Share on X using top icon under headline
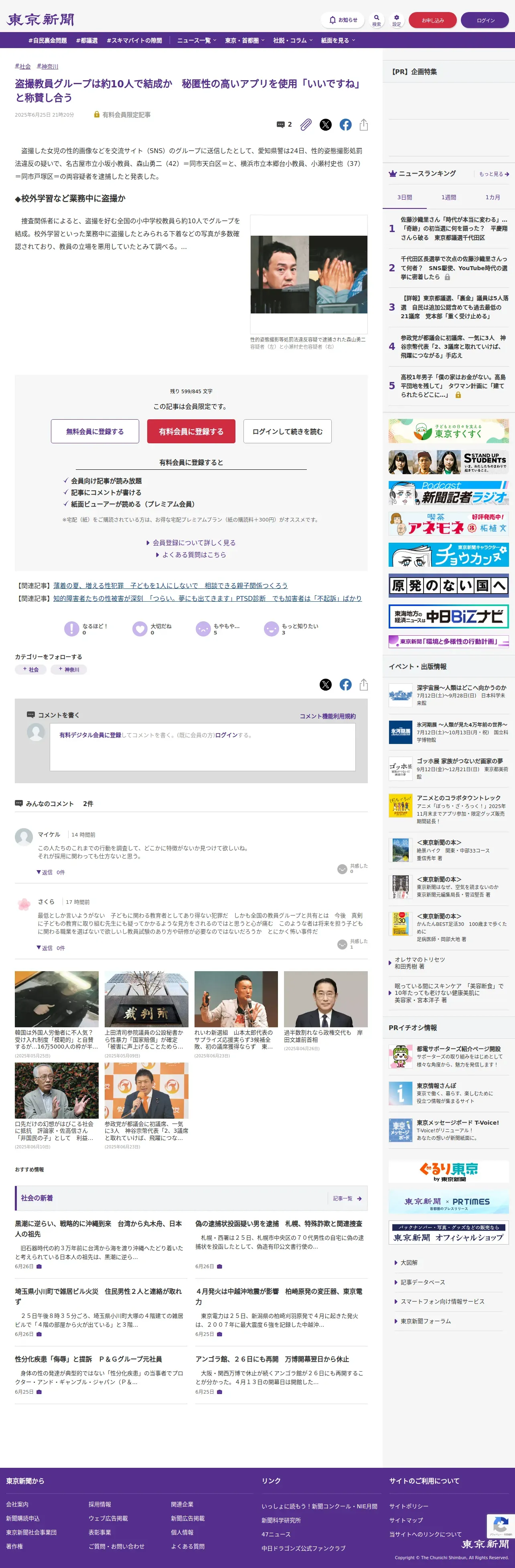 pos(326,125)
